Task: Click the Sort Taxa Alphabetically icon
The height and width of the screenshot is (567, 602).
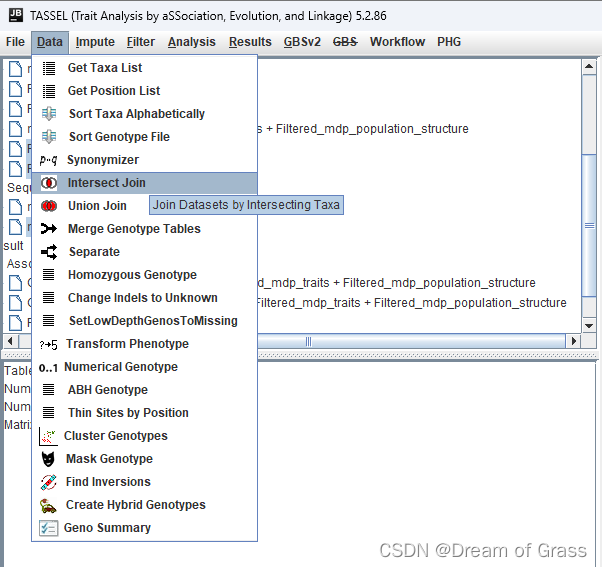Action: (49, 114)
